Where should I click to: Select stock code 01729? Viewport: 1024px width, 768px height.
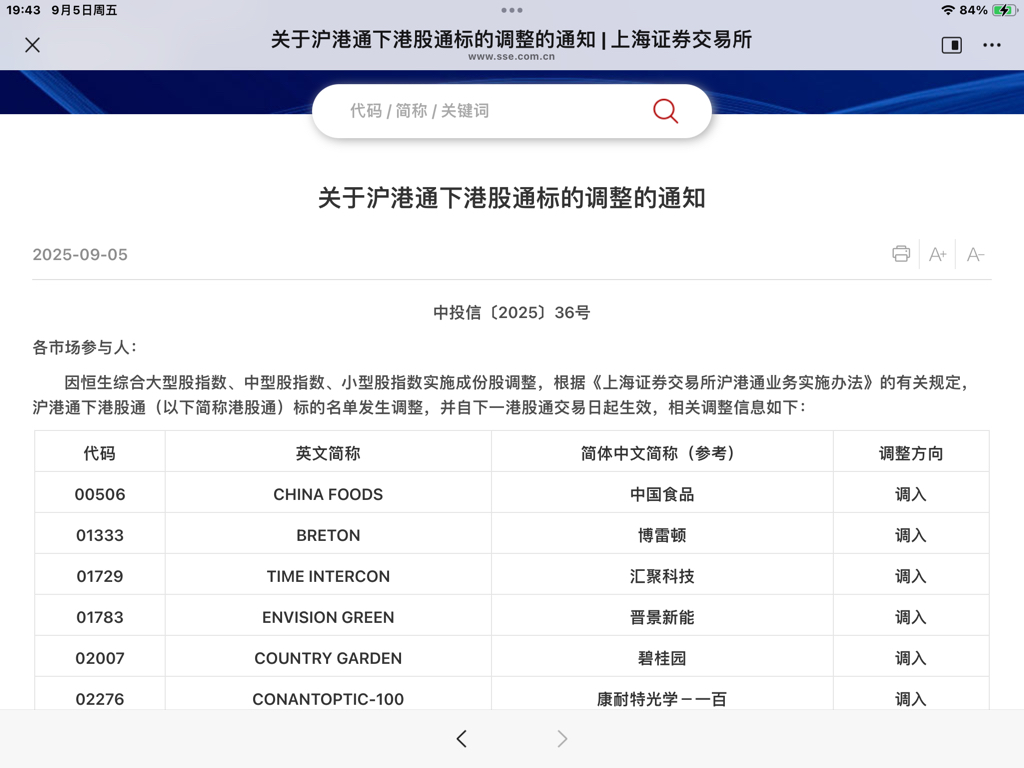point(99,577)
